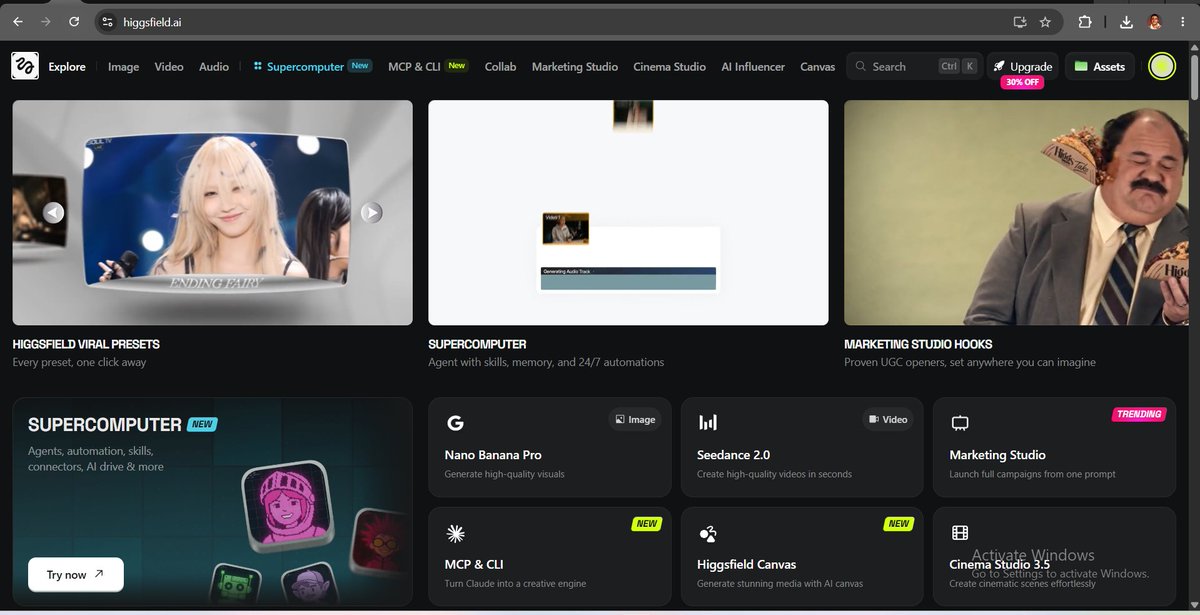Click the TRENDING badge on Marketing Studio
The width and height of the screenshot is (1200, 615).
click(x=1139, y=414)
